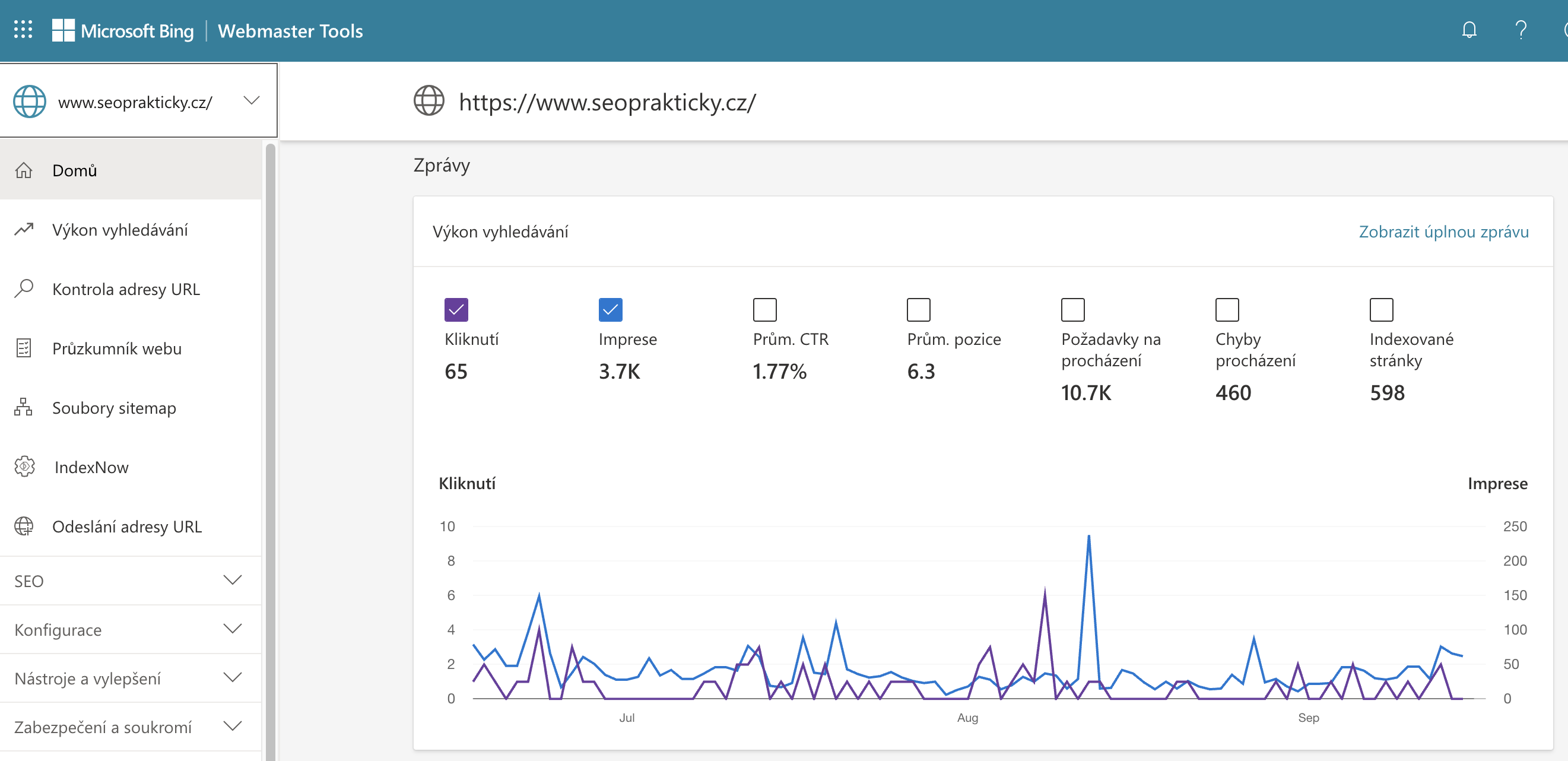Click the globe icon beside the page URL
This screenshot has width=1568, height=761.
(x=428, y=101)
